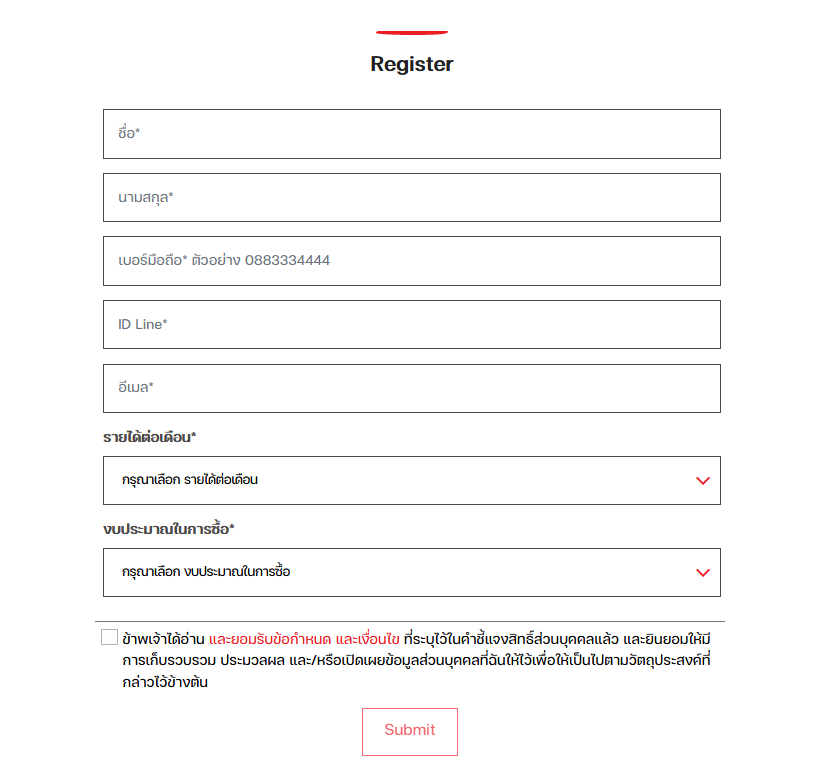Viewport: 827px width, 770px height.
Task: Tick the terms consent checkbox
Action: click(x=109, y=637)
